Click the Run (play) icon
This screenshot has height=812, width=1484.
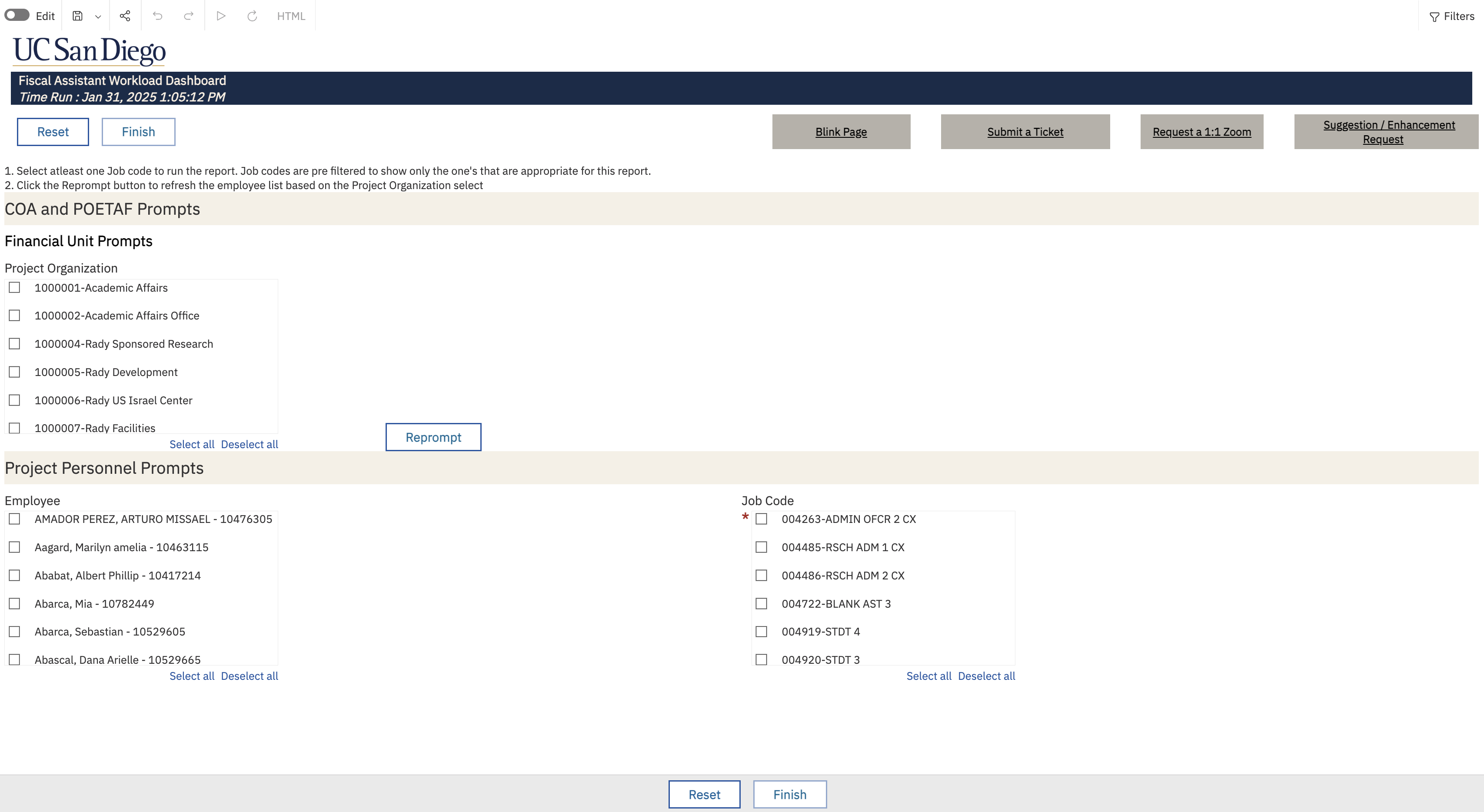(221, 16)
